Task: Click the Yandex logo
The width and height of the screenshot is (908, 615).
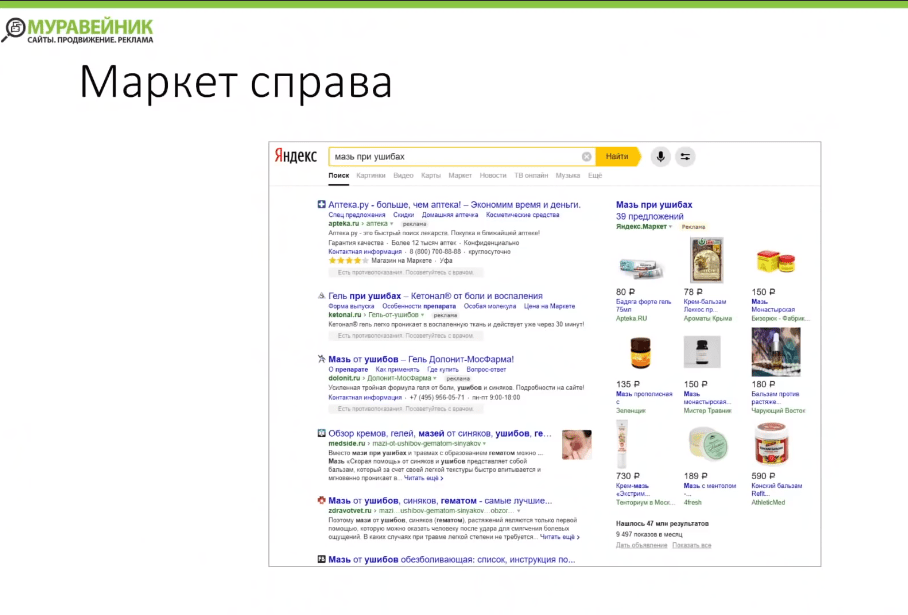Action: coord(295,156)
